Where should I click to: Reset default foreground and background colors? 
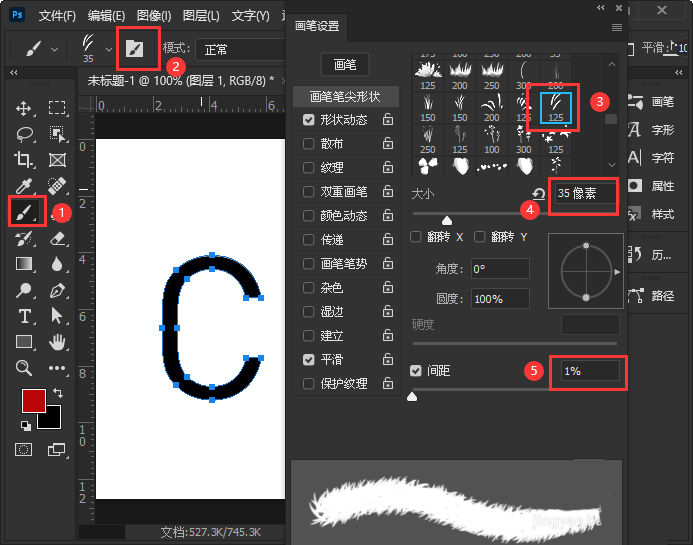26,426
